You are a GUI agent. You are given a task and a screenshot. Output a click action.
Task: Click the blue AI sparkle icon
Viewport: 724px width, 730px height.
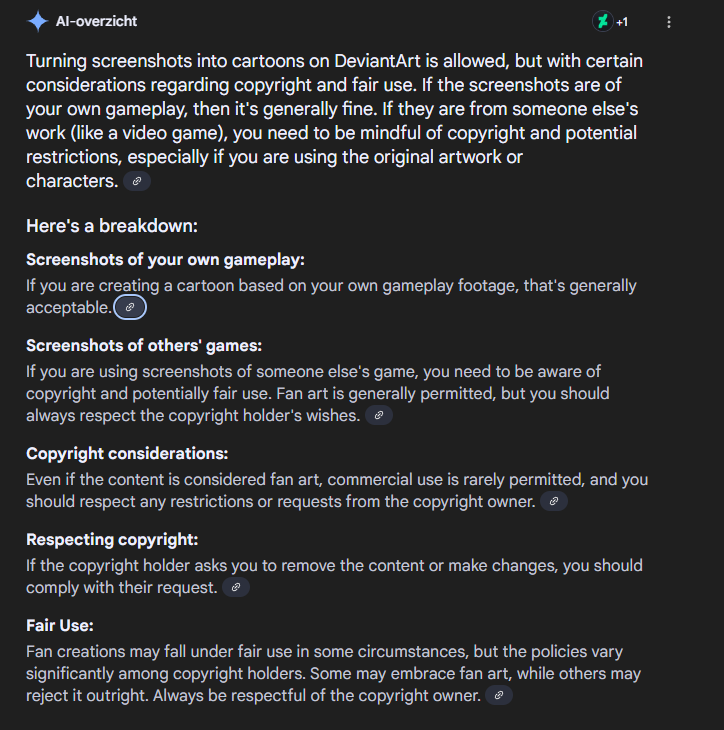pyautogui.click(x=38, y=21)
